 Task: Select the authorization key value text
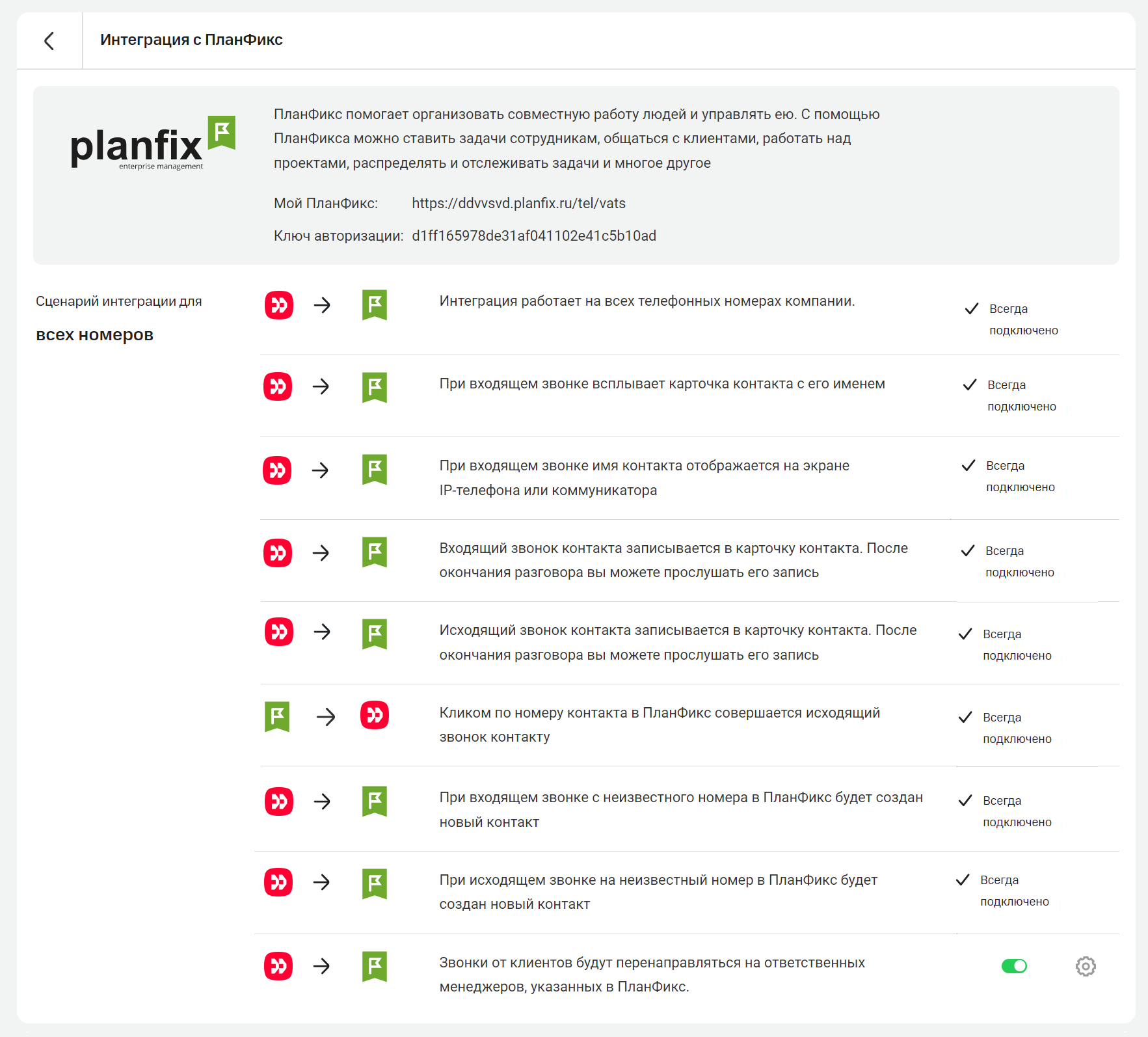click(x=533, y=236)
